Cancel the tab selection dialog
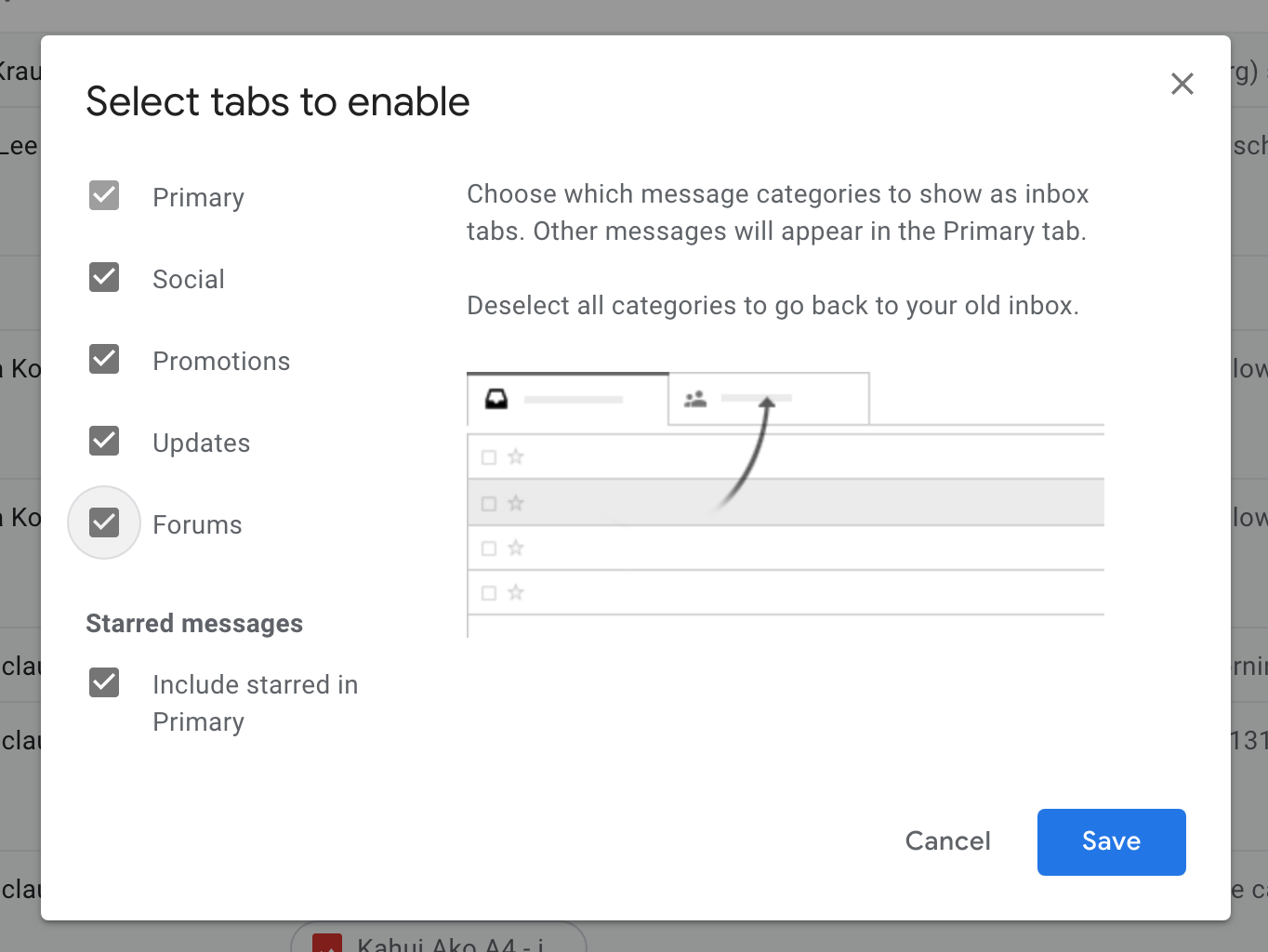 pos(947,841)
